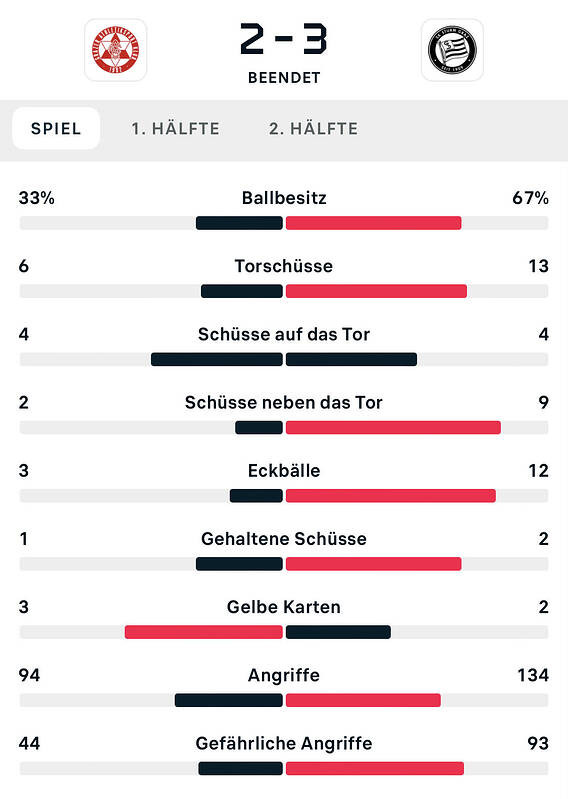Tap the 67% possession value
The width and height of the screenshot is (568, 799).
[530, 198]
